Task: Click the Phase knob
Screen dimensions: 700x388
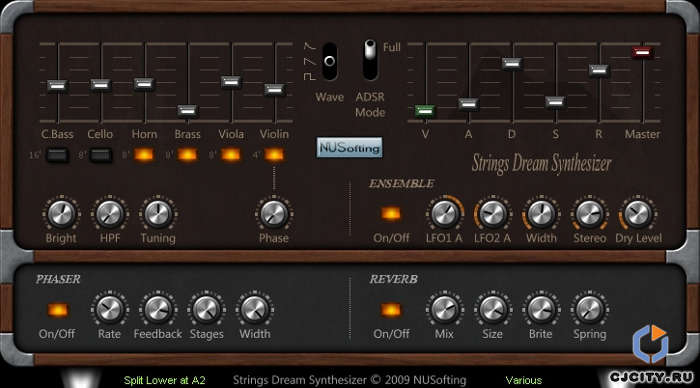Action: pos(274,214)
